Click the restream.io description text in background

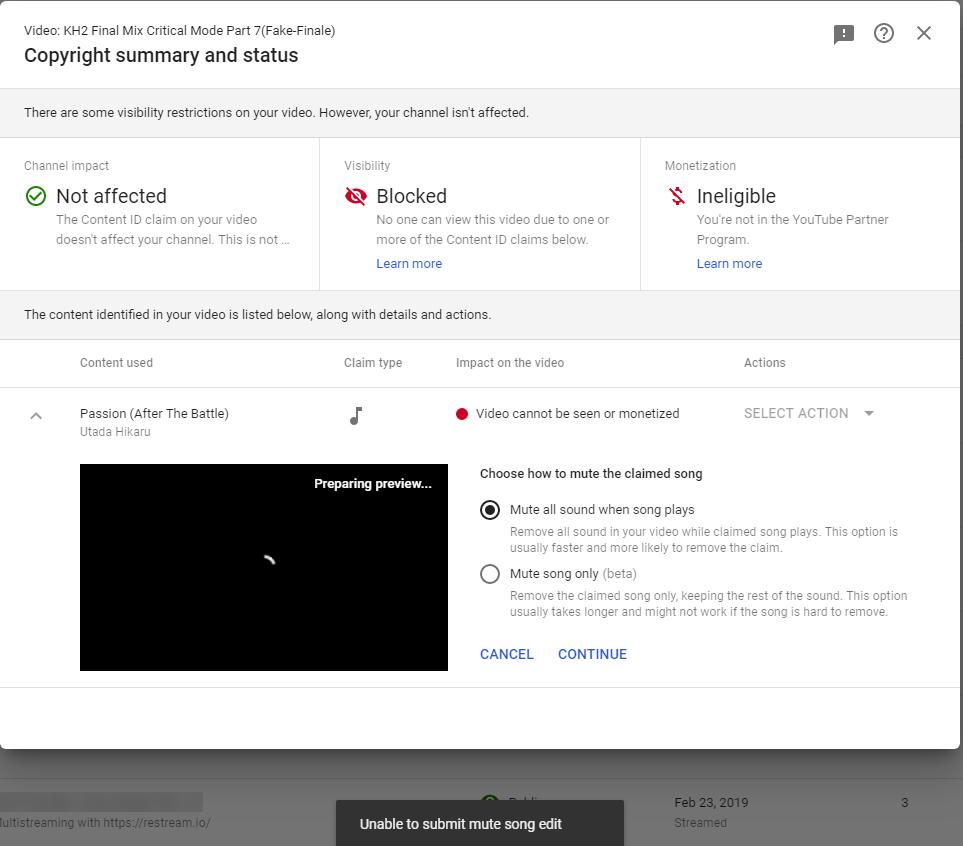105,822
